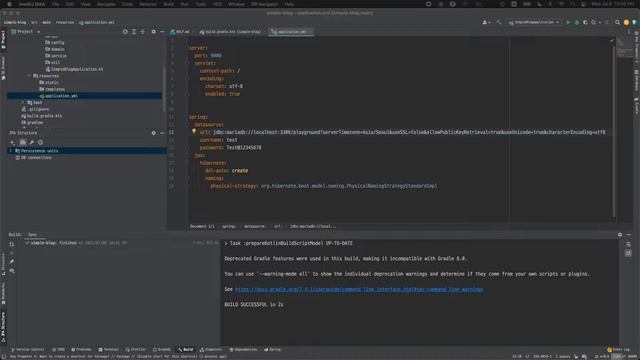Open Project panel settings gear

pyautogui.click(x=153, y=31)
